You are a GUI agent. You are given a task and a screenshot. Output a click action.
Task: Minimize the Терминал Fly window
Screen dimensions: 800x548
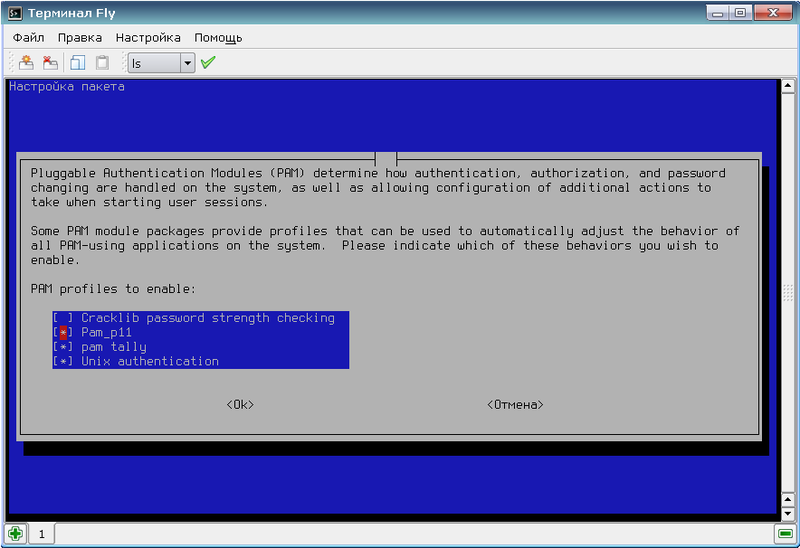pos(718,13)
